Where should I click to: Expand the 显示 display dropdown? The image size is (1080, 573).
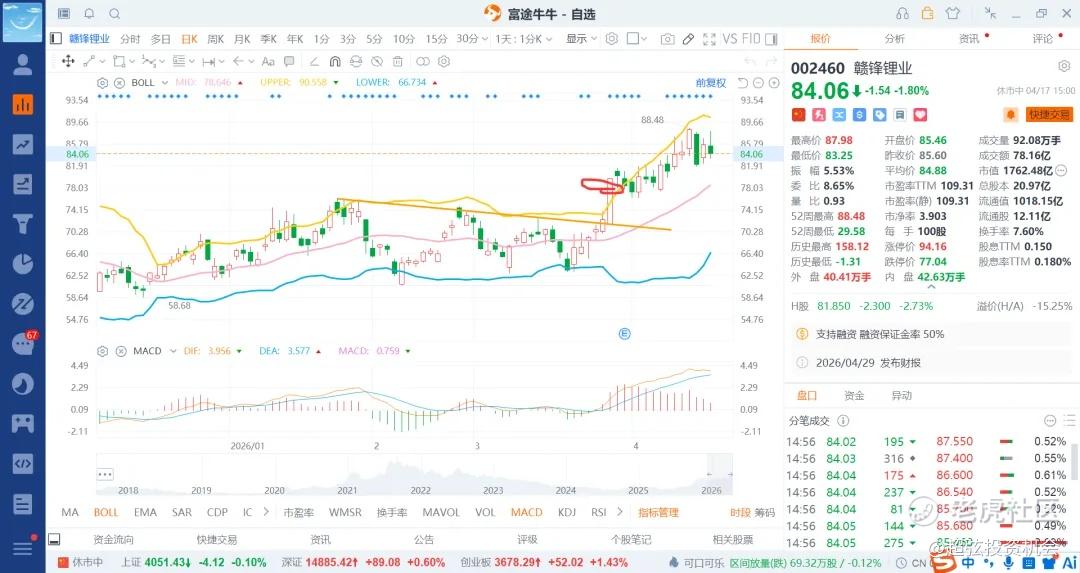[x=580, y=39]
